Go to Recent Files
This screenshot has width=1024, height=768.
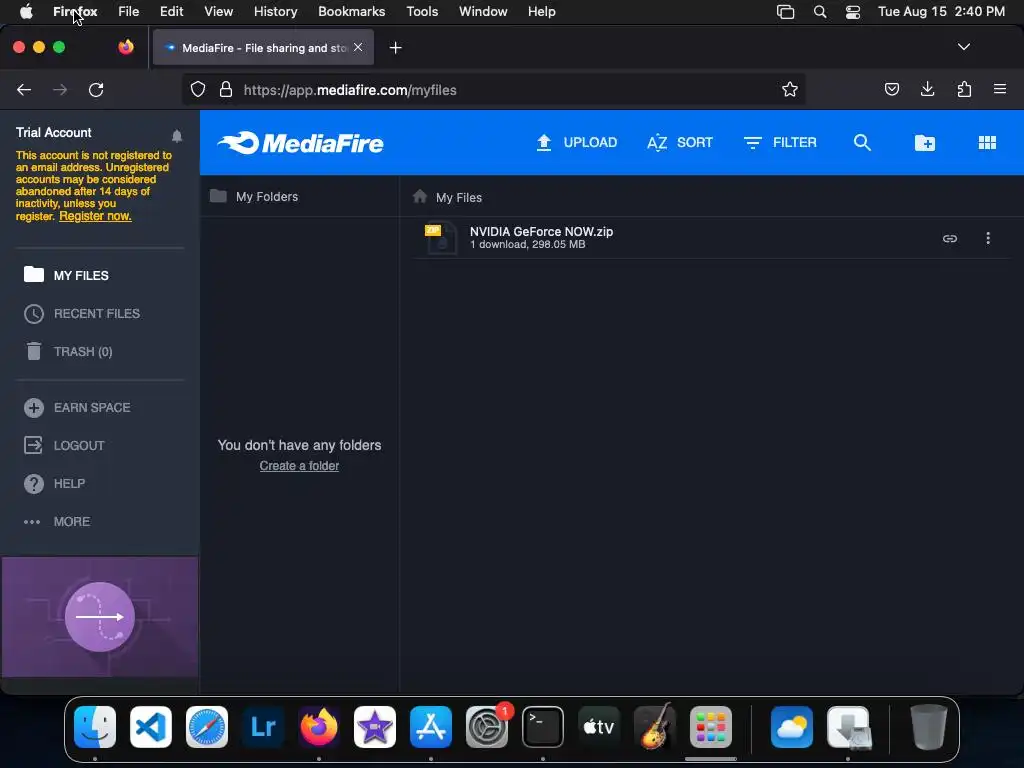pos(82,313)
